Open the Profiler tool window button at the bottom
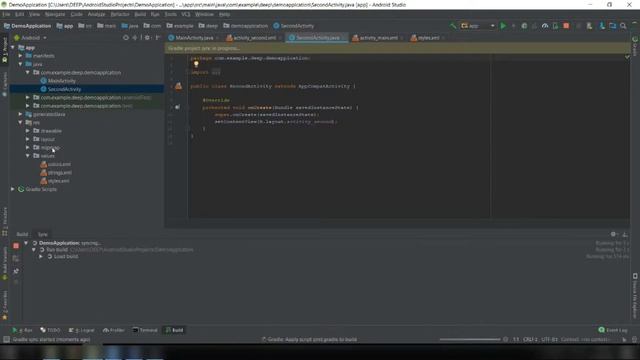Screen dimensions: 640x360 114,330
